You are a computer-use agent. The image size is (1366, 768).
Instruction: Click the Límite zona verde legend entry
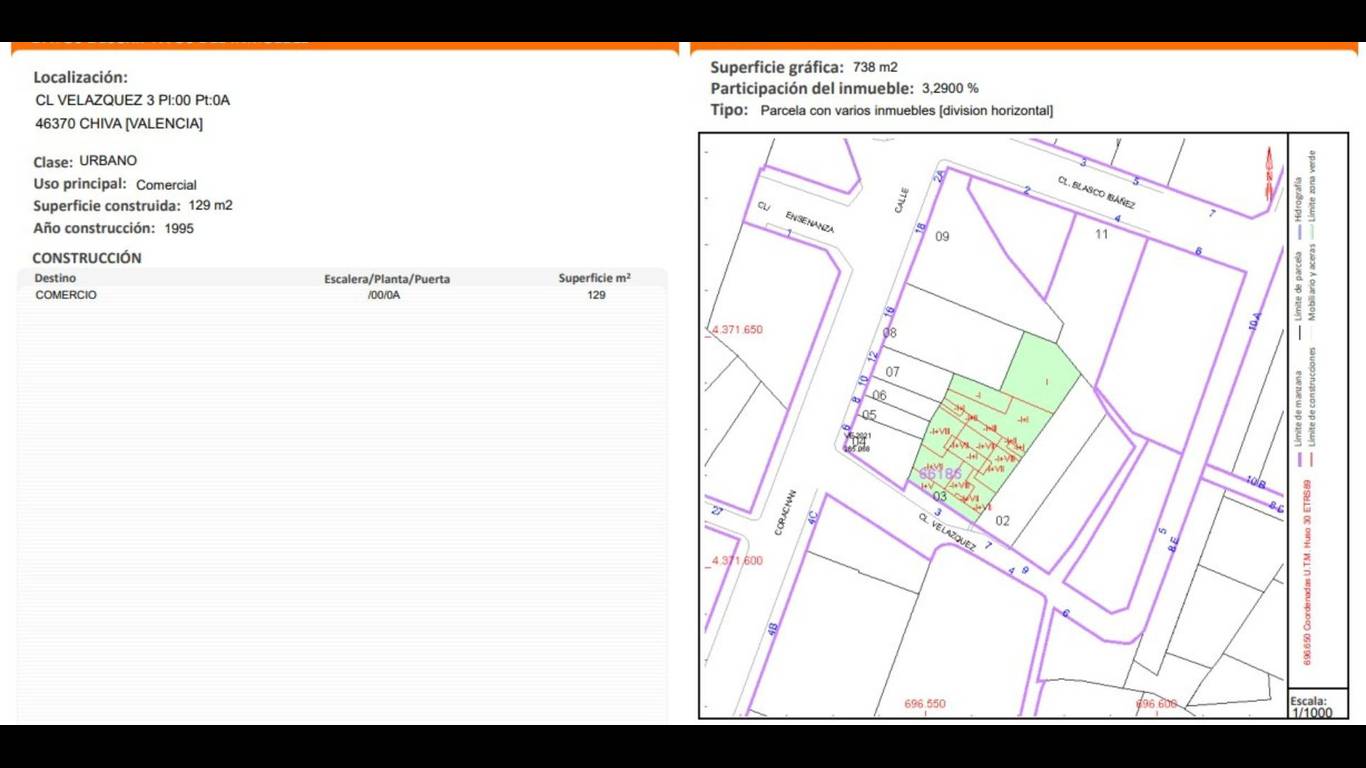tap(1312, 185)
